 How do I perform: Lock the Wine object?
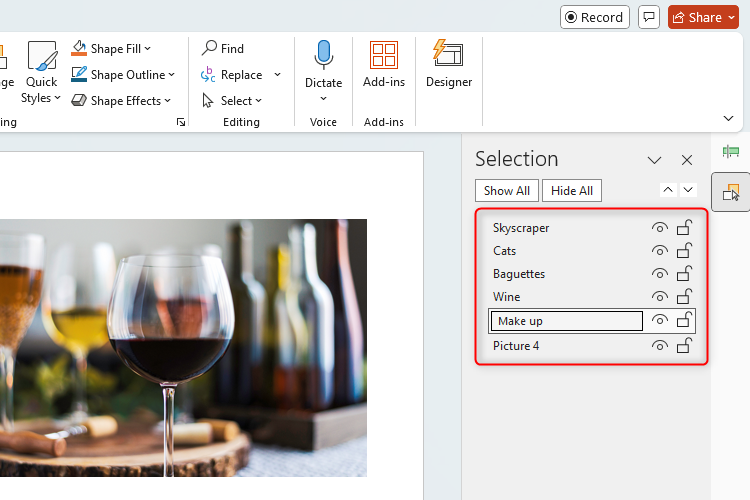(684, 296)
